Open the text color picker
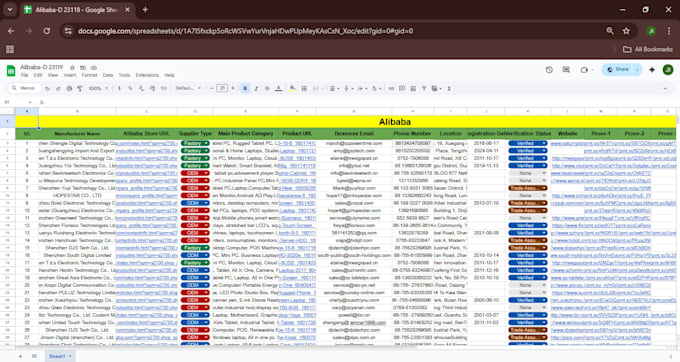Image resolution: width=680 pixels, height=362 pixels. pyautogui.click(x=278, y=88)
